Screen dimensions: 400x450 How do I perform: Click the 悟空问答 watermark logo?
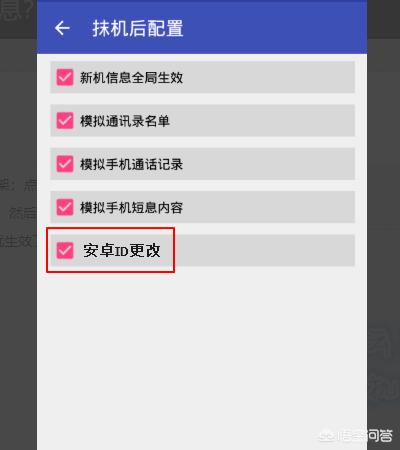[x=355, y=435]
